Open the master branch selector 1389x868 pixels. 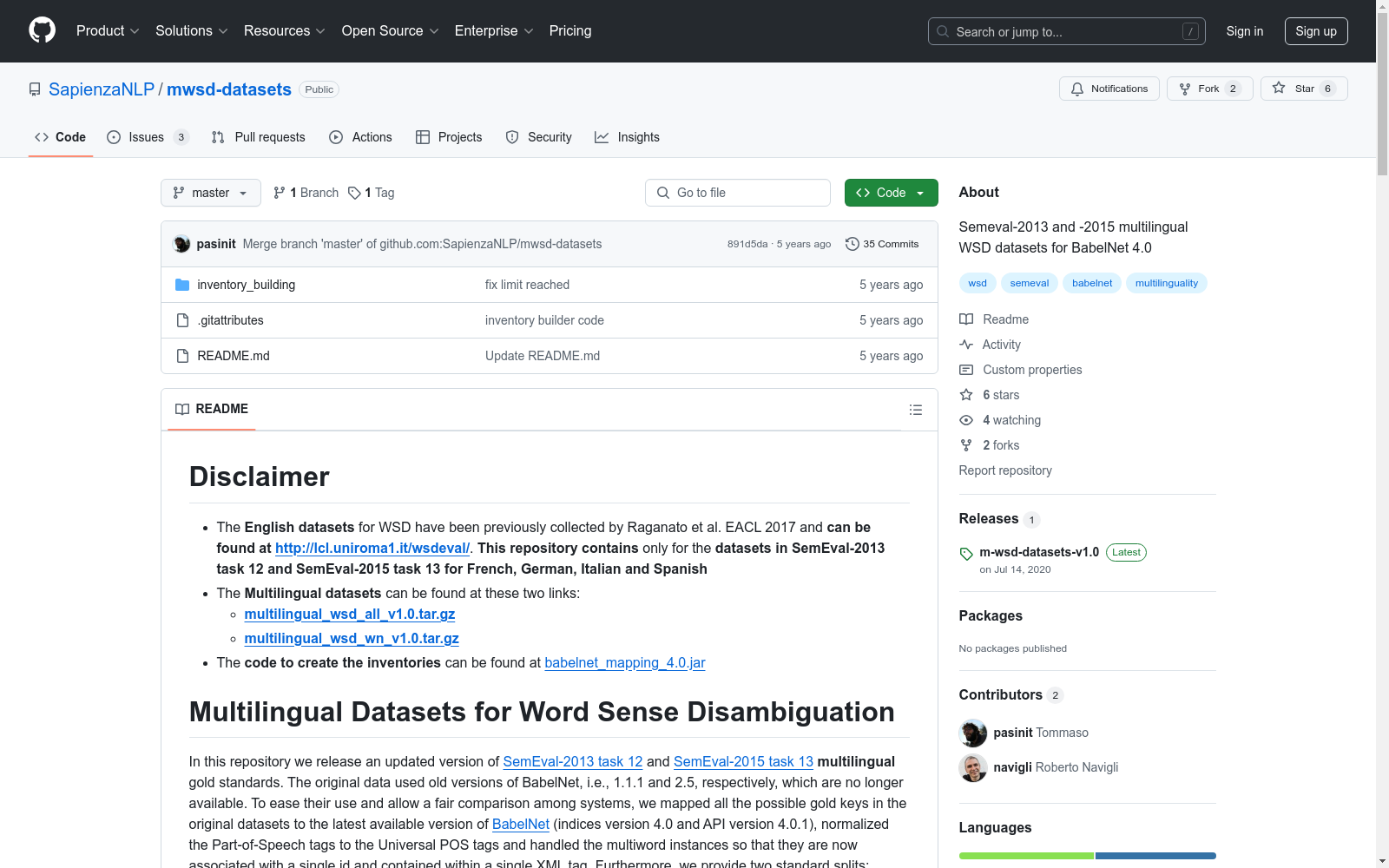tap(211, 193)
